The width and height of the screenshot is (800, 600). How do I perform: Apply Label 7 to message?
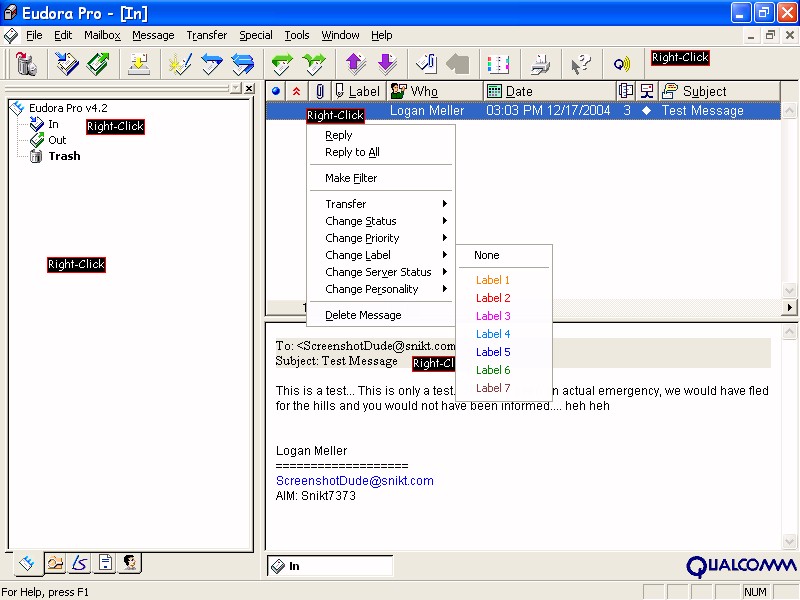[x=504, y=388]
